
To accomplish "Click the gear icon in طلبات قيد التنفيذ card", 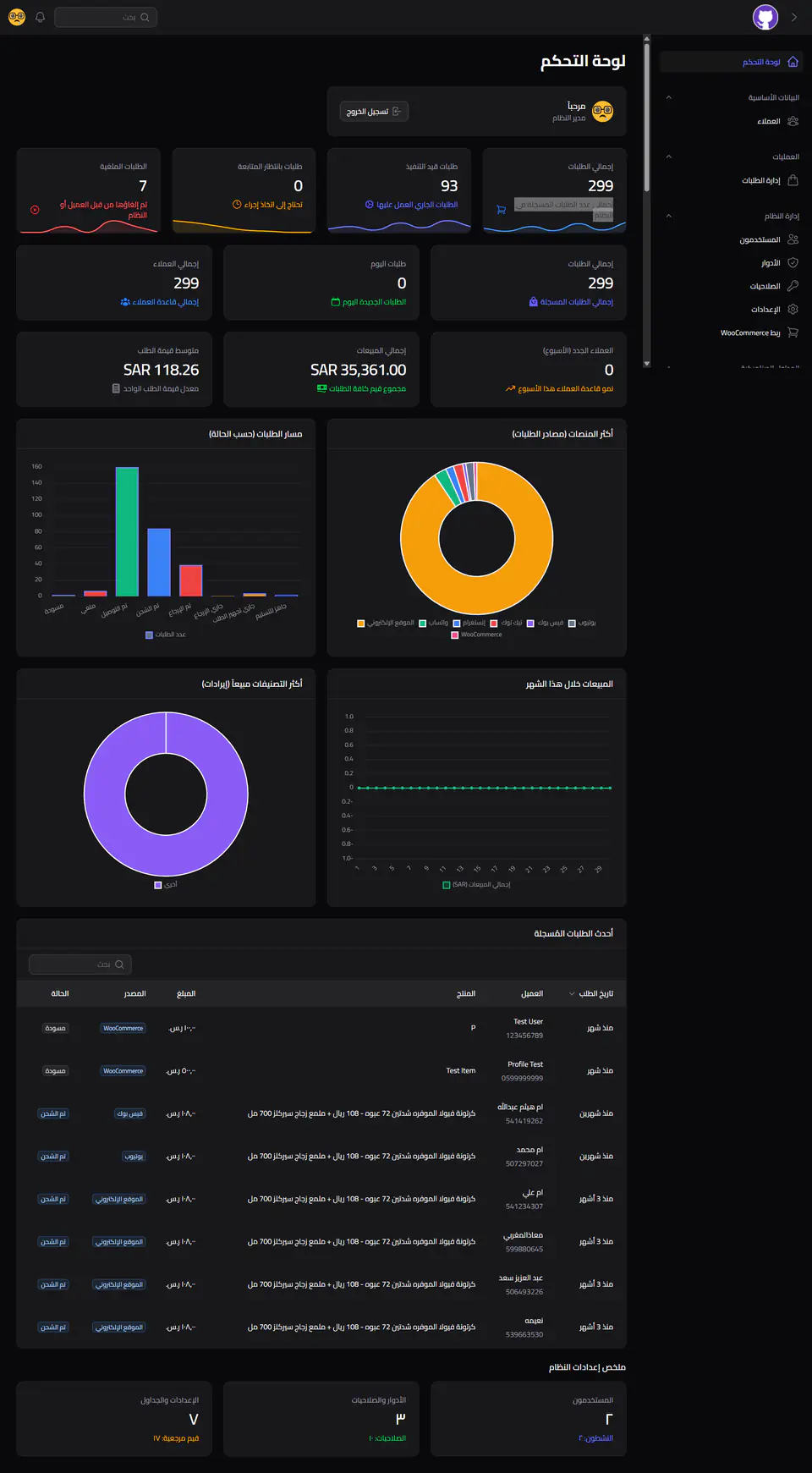I will click(x=369, y=205).
